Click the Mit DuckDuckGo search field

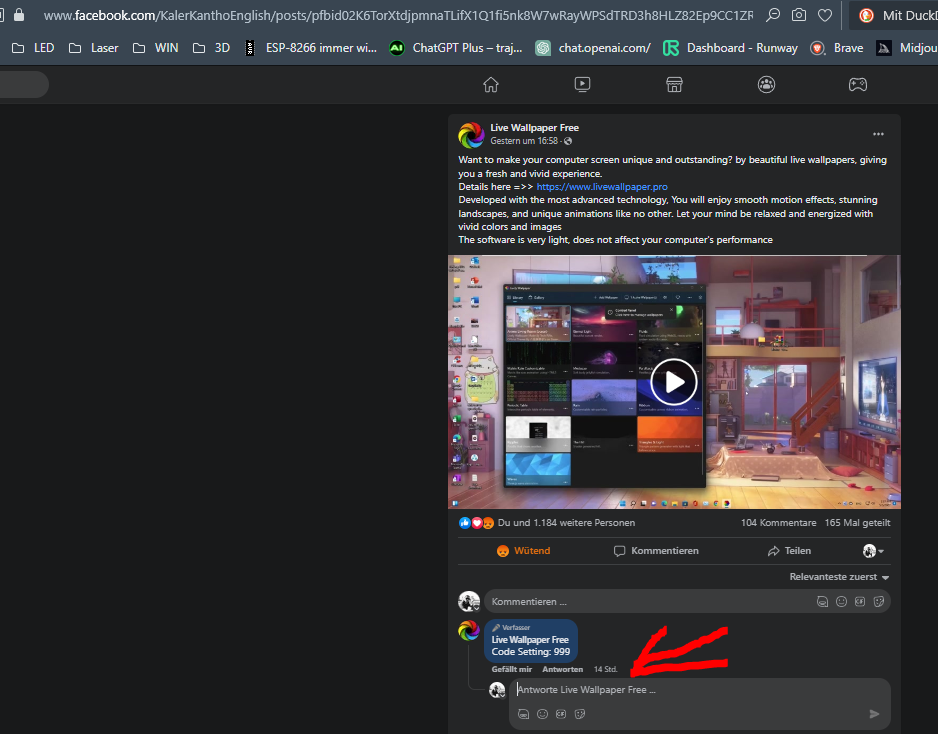pos(896,16)
